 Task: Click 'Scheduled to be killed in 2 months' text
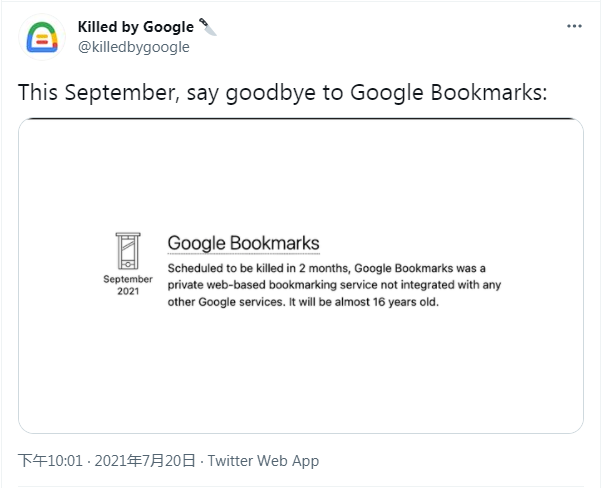point(260,270)
